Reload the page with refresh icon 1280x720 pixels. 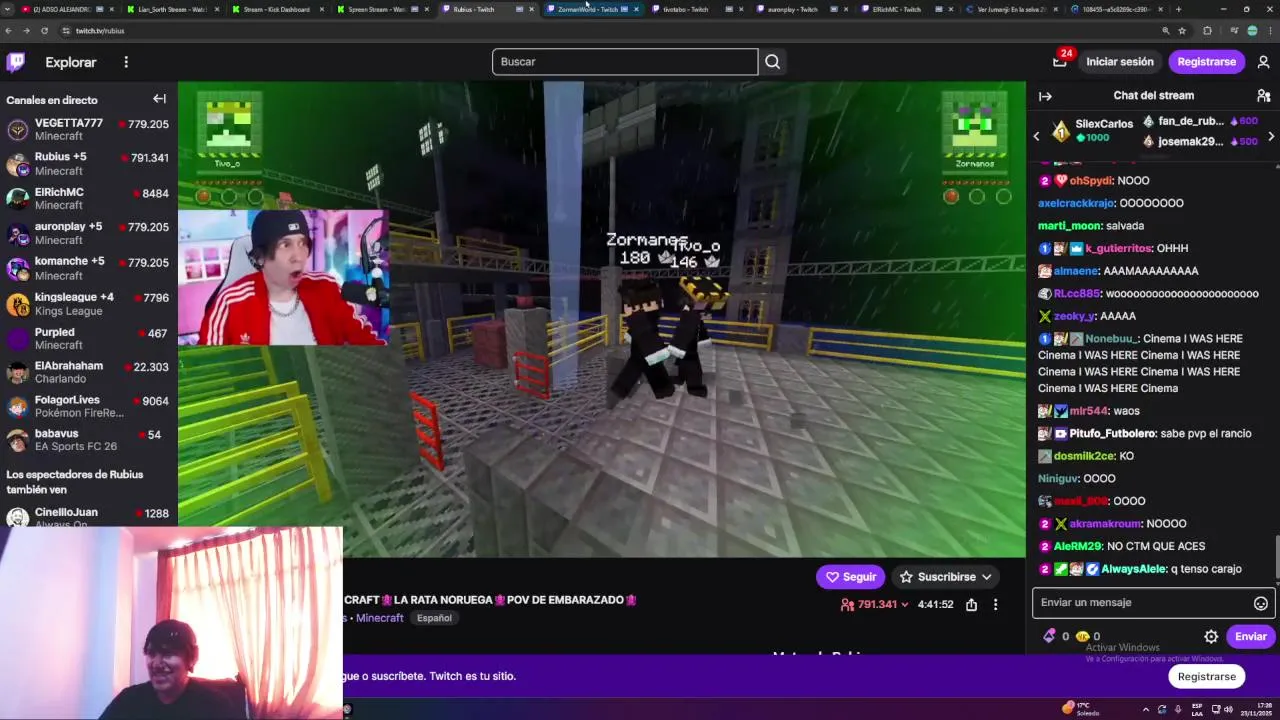click(46, 31)
